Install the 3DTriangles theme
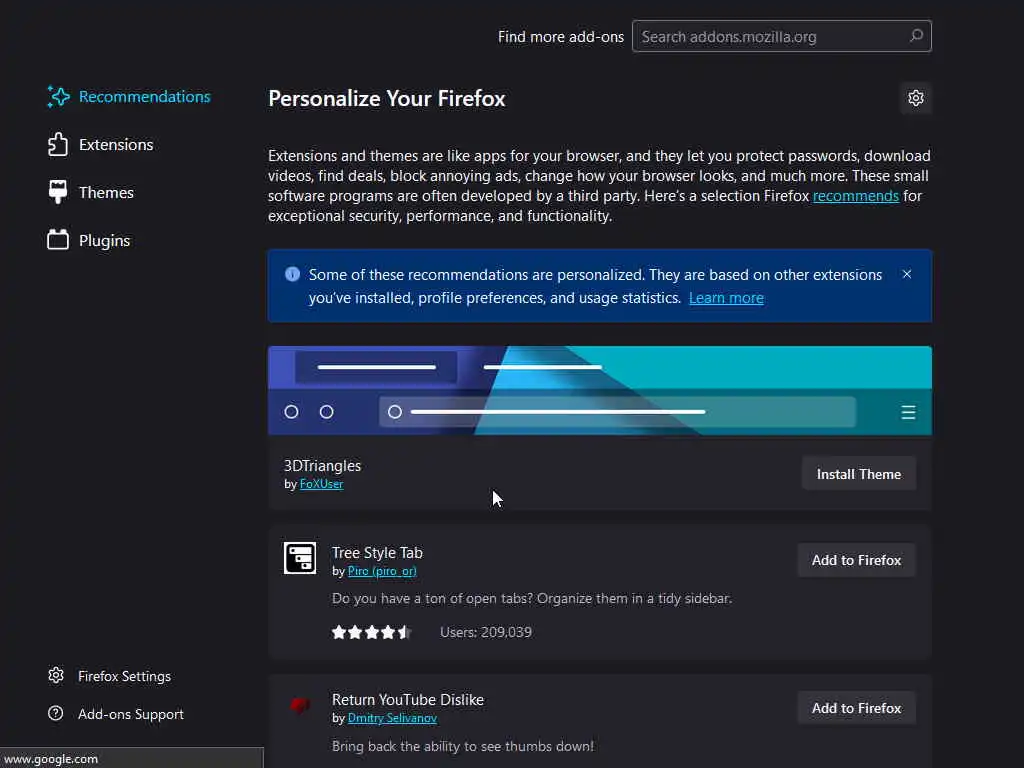 click(x=859, y=474)
